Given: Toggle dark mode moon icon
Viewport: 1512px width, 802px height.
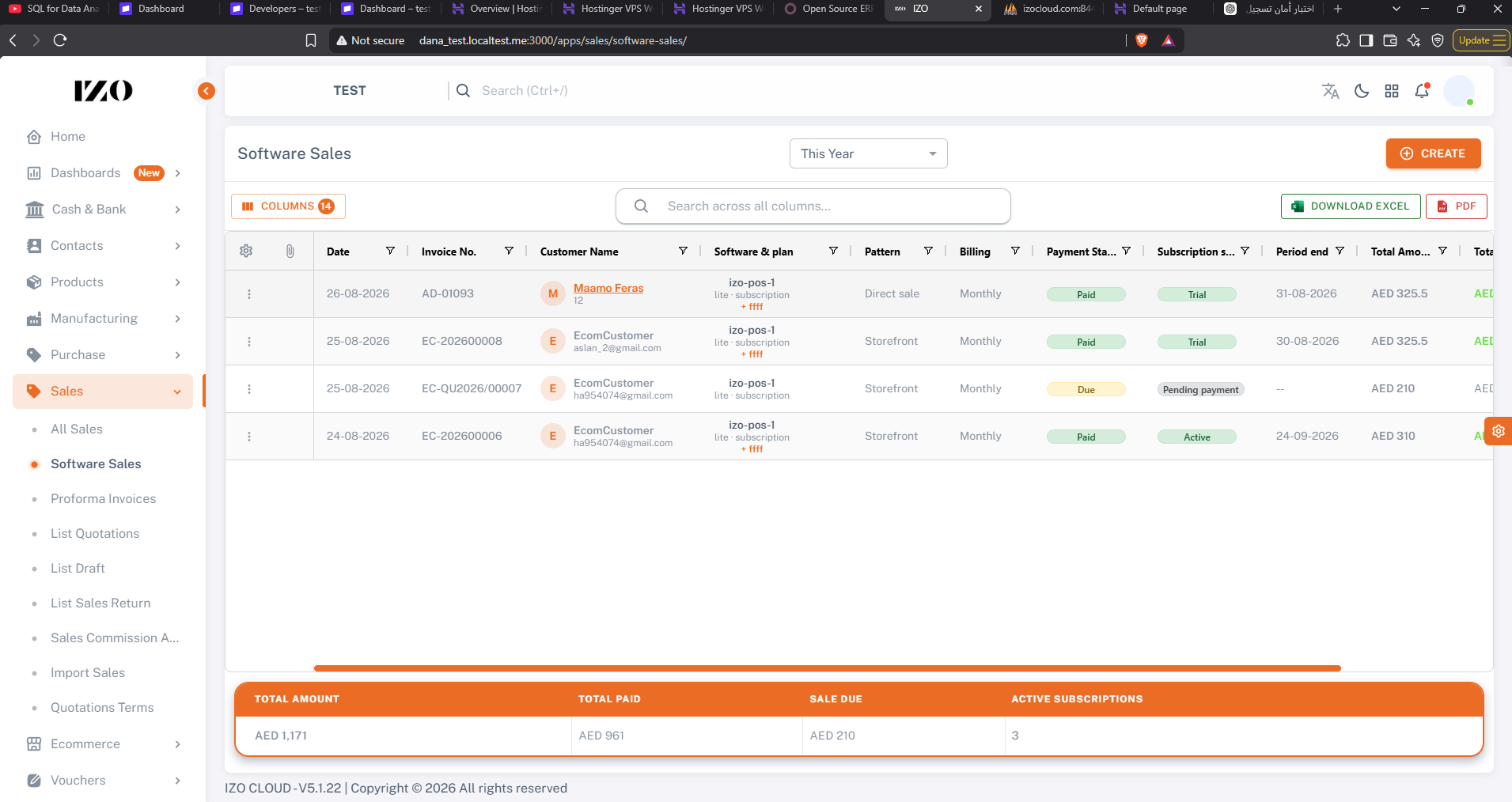Looking at the screenshot, I should 1362,91.
